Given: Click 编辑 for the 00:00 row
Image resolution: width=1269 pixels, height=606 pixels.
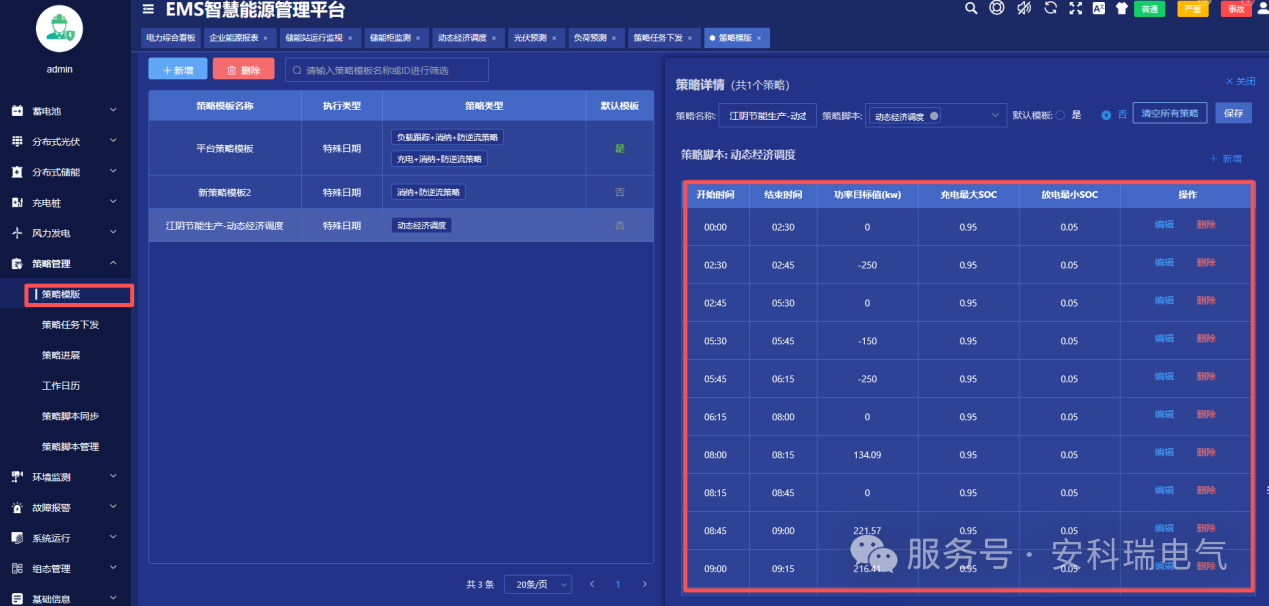Looking at the screenshot, I should (x=1164, y=225).
